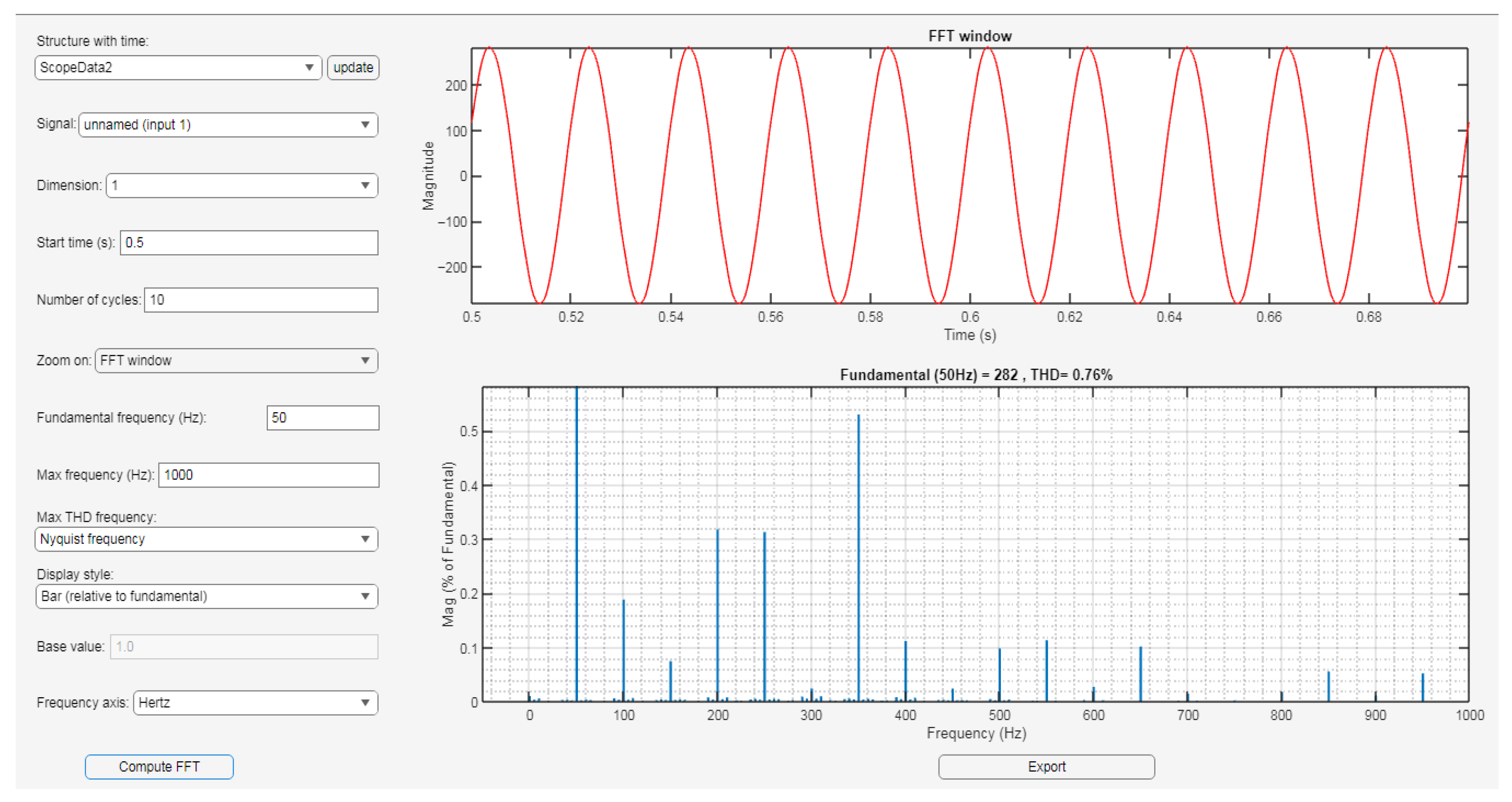1512x802 pixels.
Task: Expand the Frequency axis Hertz dropdown
Action: click(255, 703)
